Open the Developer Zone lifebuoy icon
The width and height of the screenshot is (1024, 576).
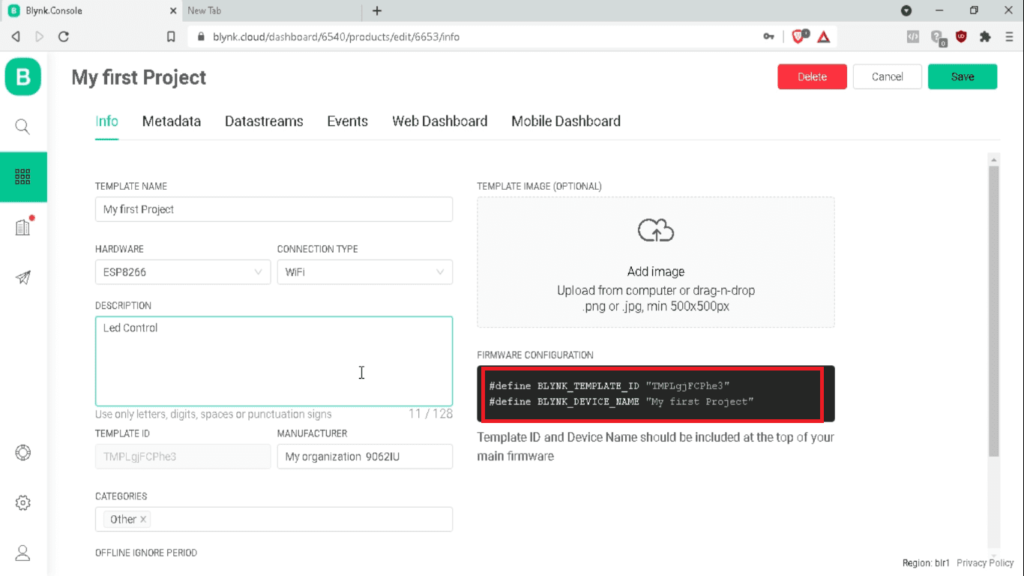(22, 452)
